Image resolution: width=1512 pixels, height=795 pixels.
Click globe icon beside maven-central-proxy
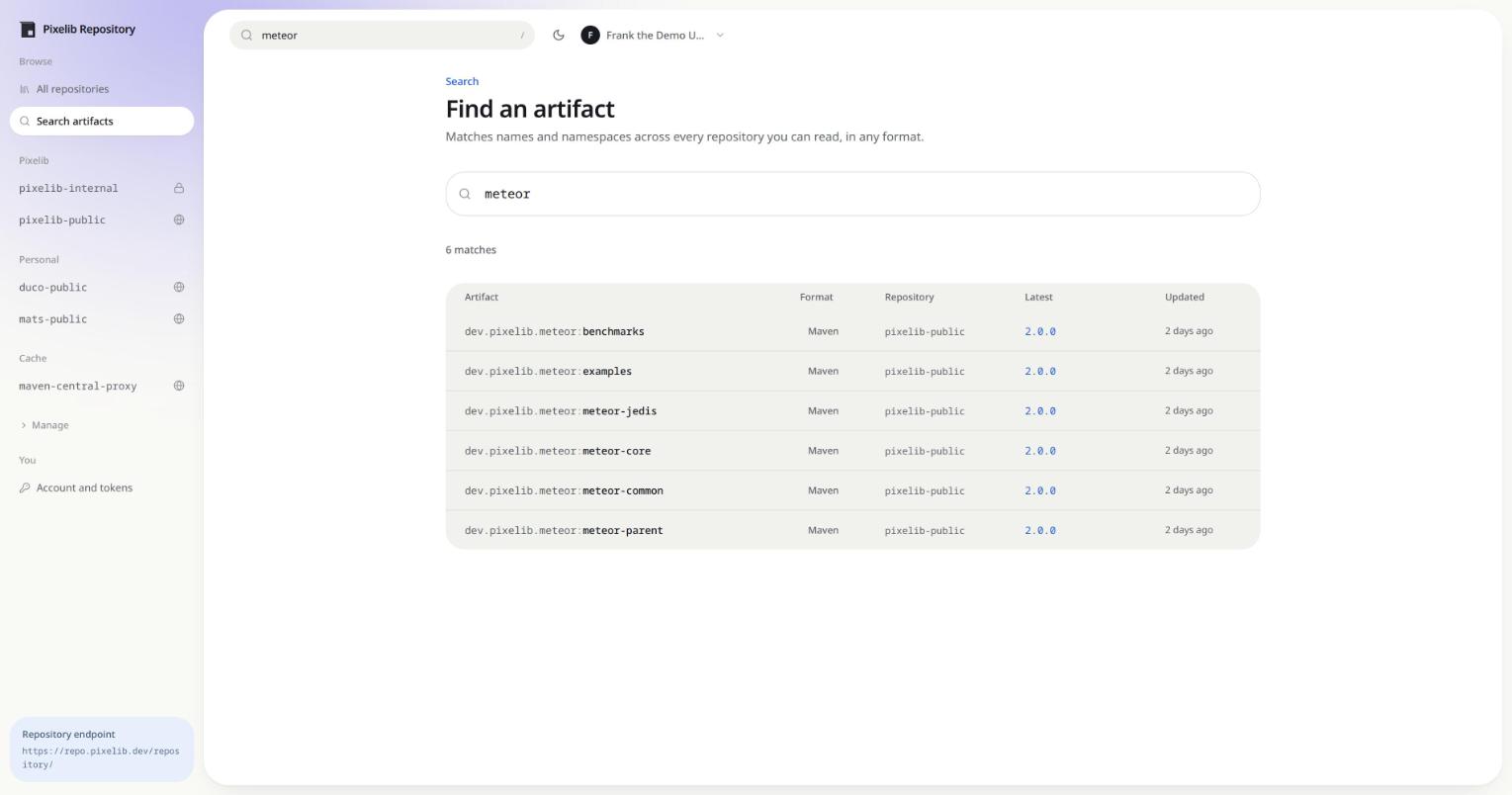pyautogui.click(x=179, y=386)
